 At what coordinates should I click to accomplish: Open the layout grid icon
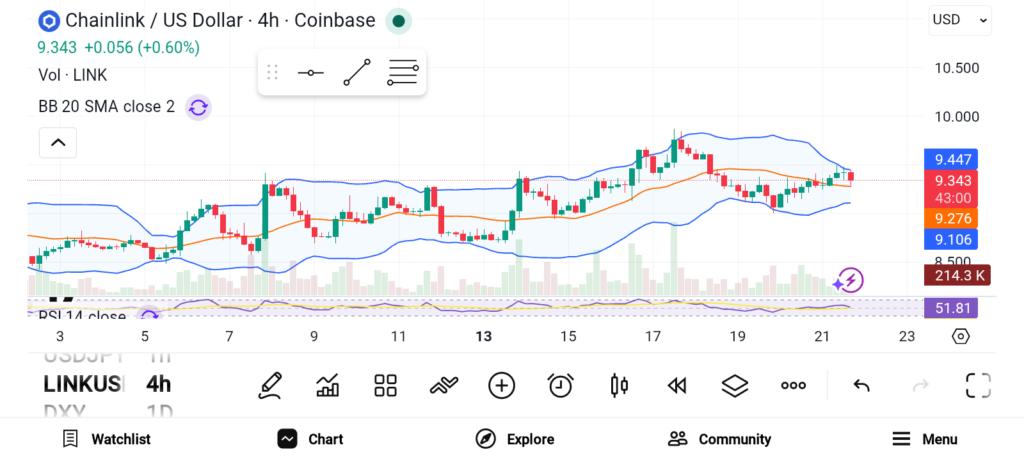(x=385, y=385)
